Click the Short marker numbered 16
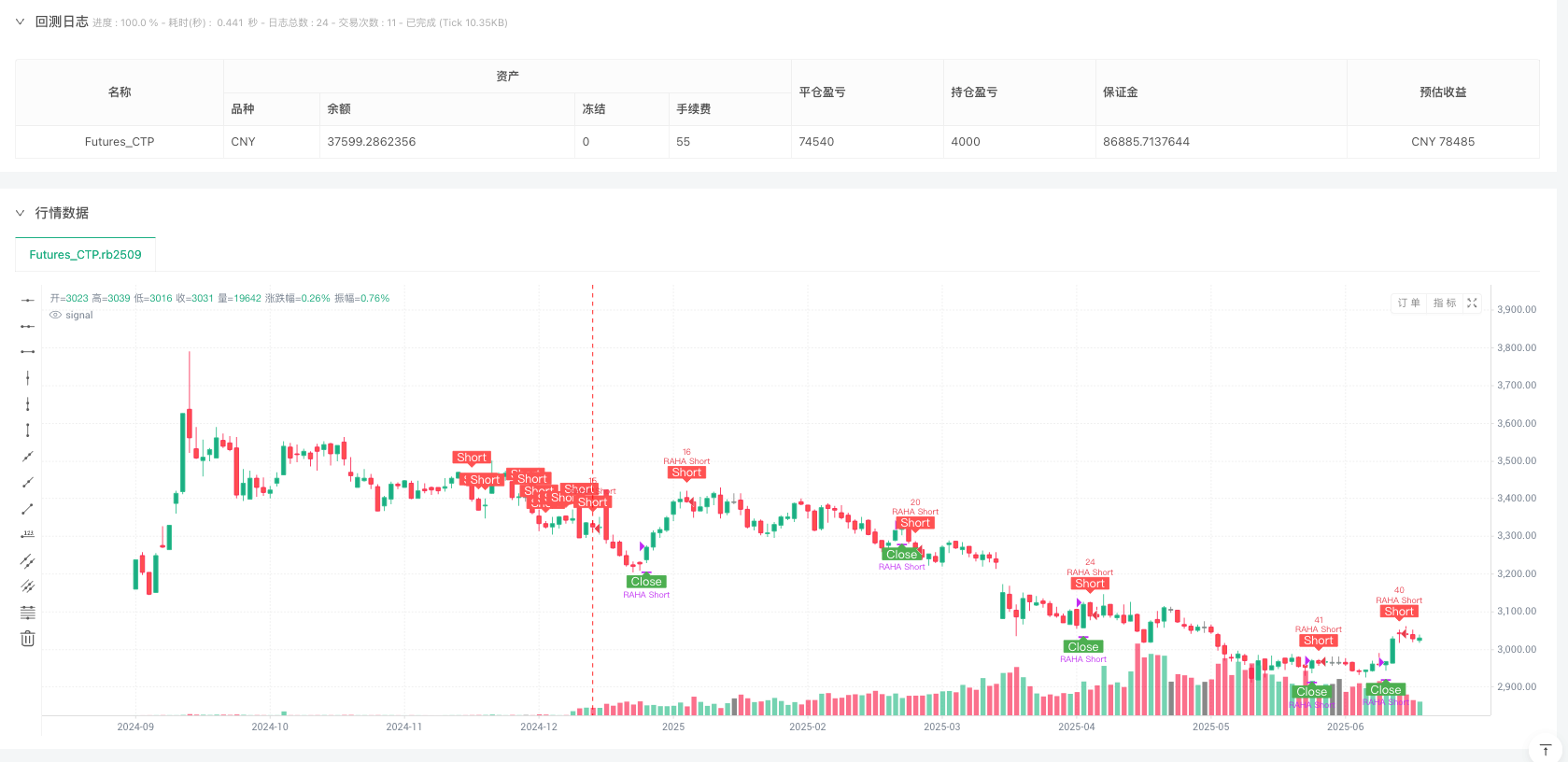The width and height of the screenshot is (1568, 762). [x=686, y=473]
